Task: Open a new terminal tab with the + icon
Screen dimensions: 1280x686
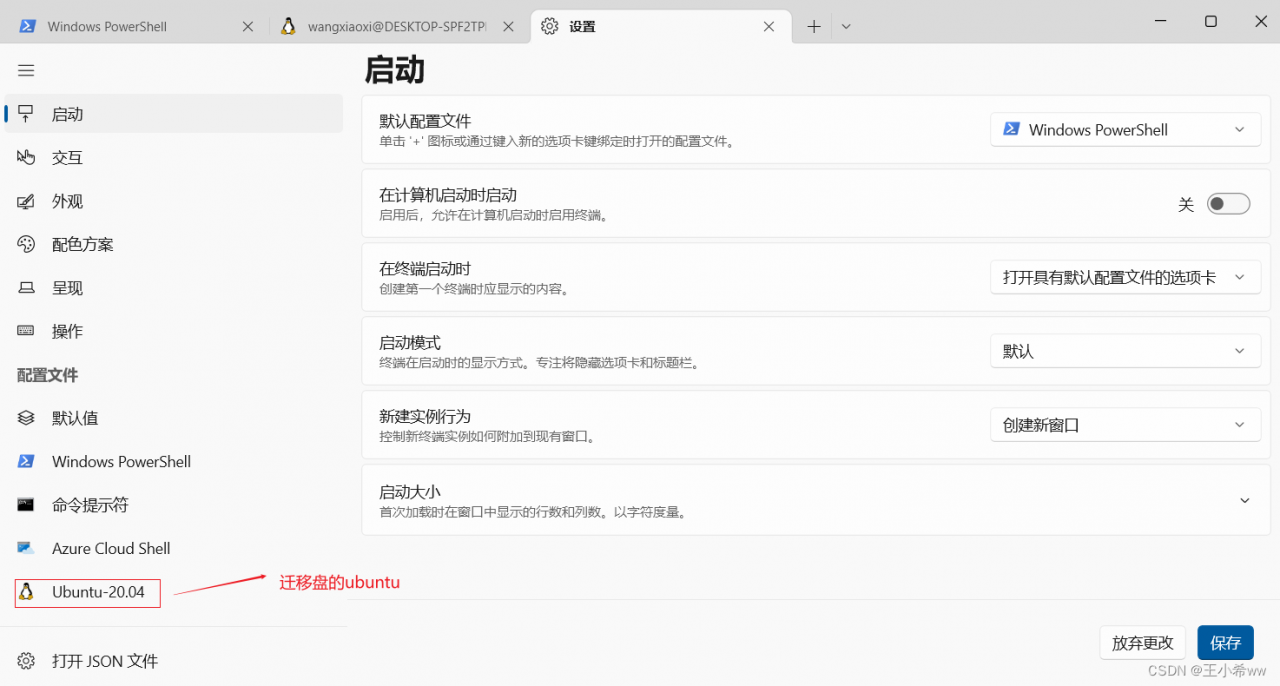Action: (813, 25)
